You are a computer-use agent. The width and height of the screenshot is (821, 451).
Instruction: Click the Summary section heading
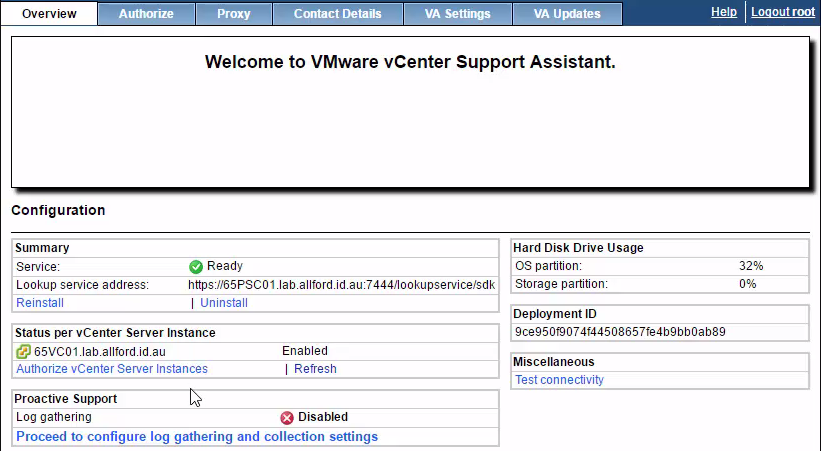(42, 248)
